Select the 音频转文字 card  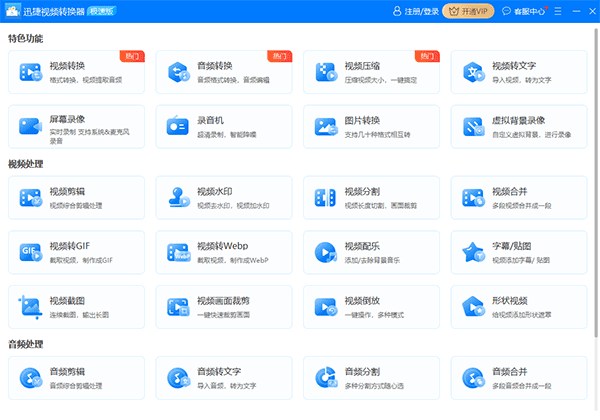pyautogui.click(x=223, y=378)
